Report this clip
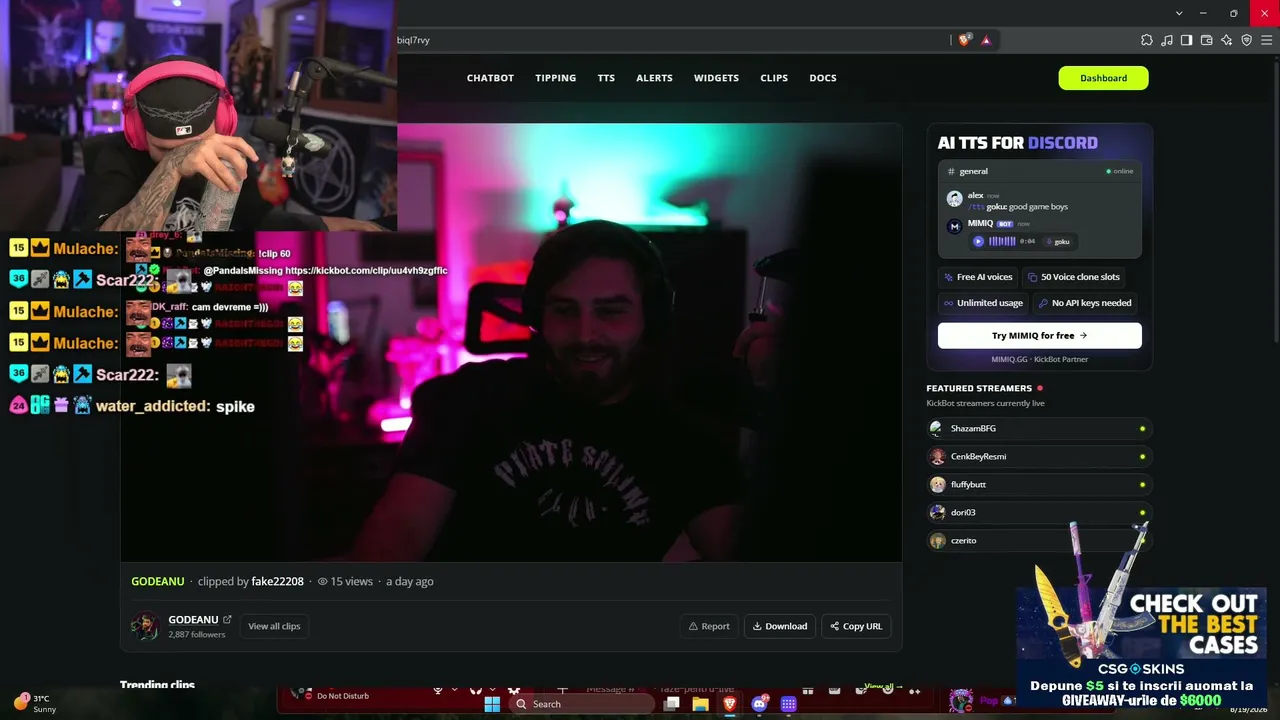Viewport: 1280px width, 720px height. tap(709, 626)
